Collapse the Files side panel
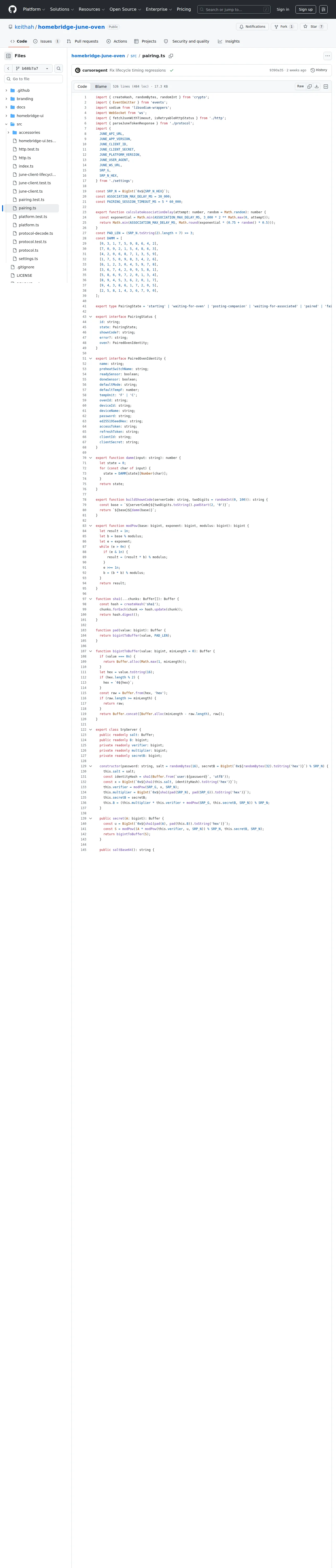The width and height of the screenshot is (336, 1568). 9,56
